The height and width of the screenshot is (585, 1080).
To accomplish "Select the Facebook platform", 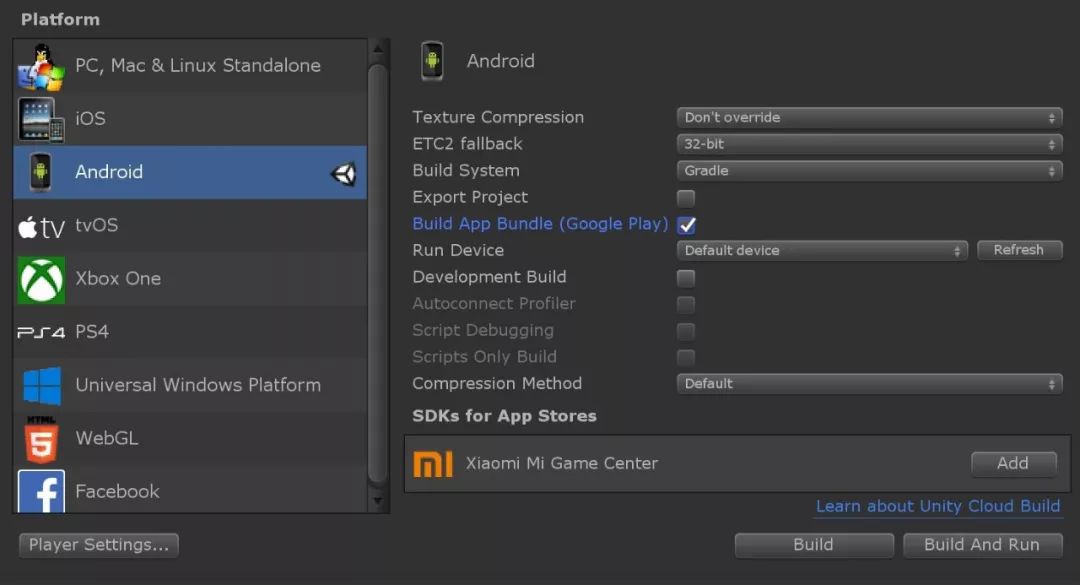I will 190,489.
